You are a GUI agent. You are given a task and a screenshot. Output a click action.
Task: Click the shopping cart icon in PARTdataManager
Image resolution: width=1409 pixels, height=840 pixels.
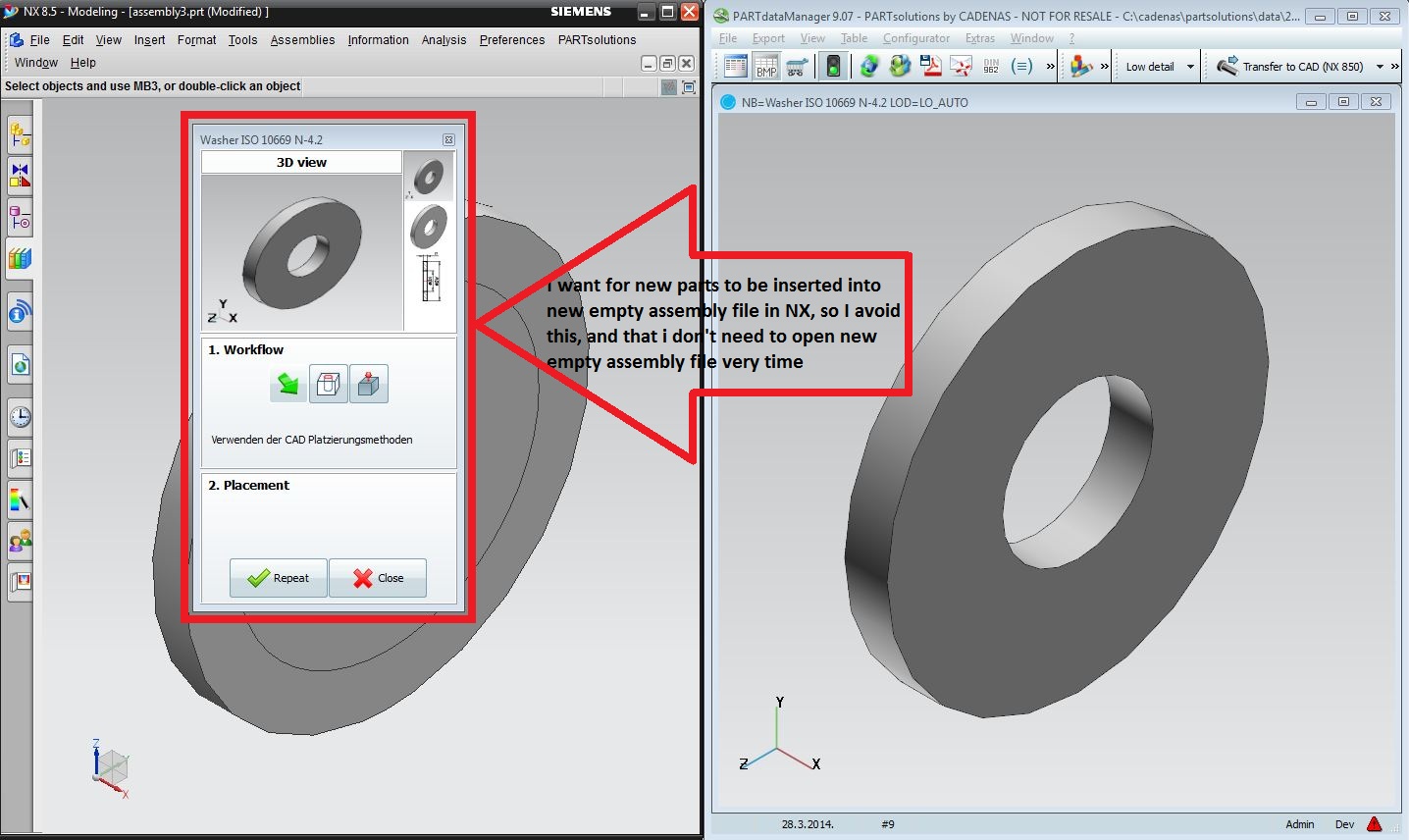(x=797, y=67)
